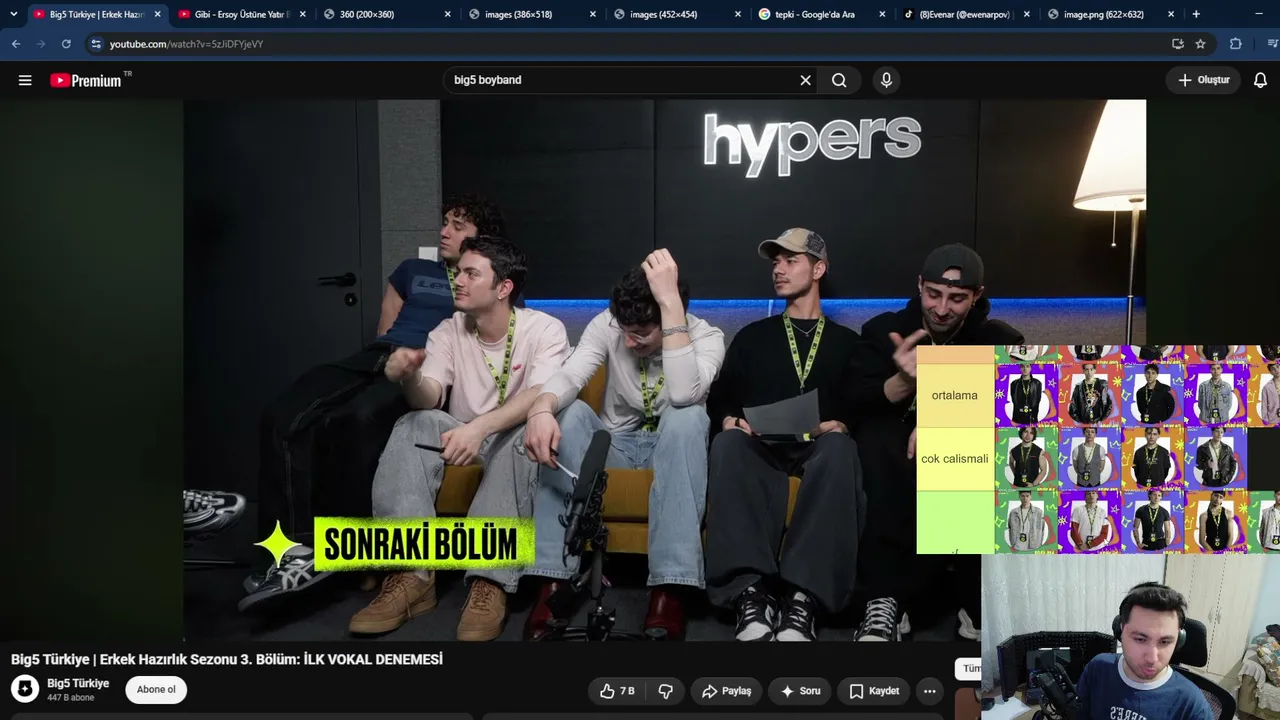Go back with browser back arrow
This screenshot has width=1280, height=720.
point(16,44)
